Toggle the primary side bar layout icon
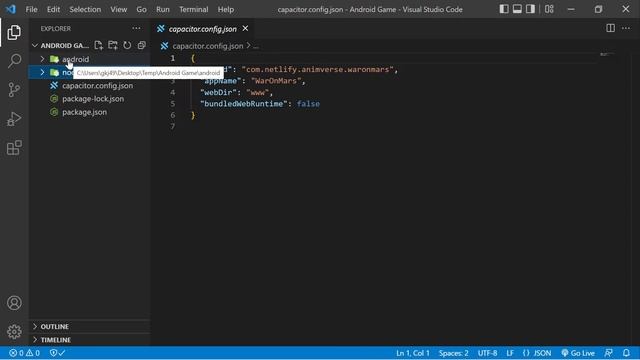Viewport: 640px width, 360px height. tap(504, 9)
